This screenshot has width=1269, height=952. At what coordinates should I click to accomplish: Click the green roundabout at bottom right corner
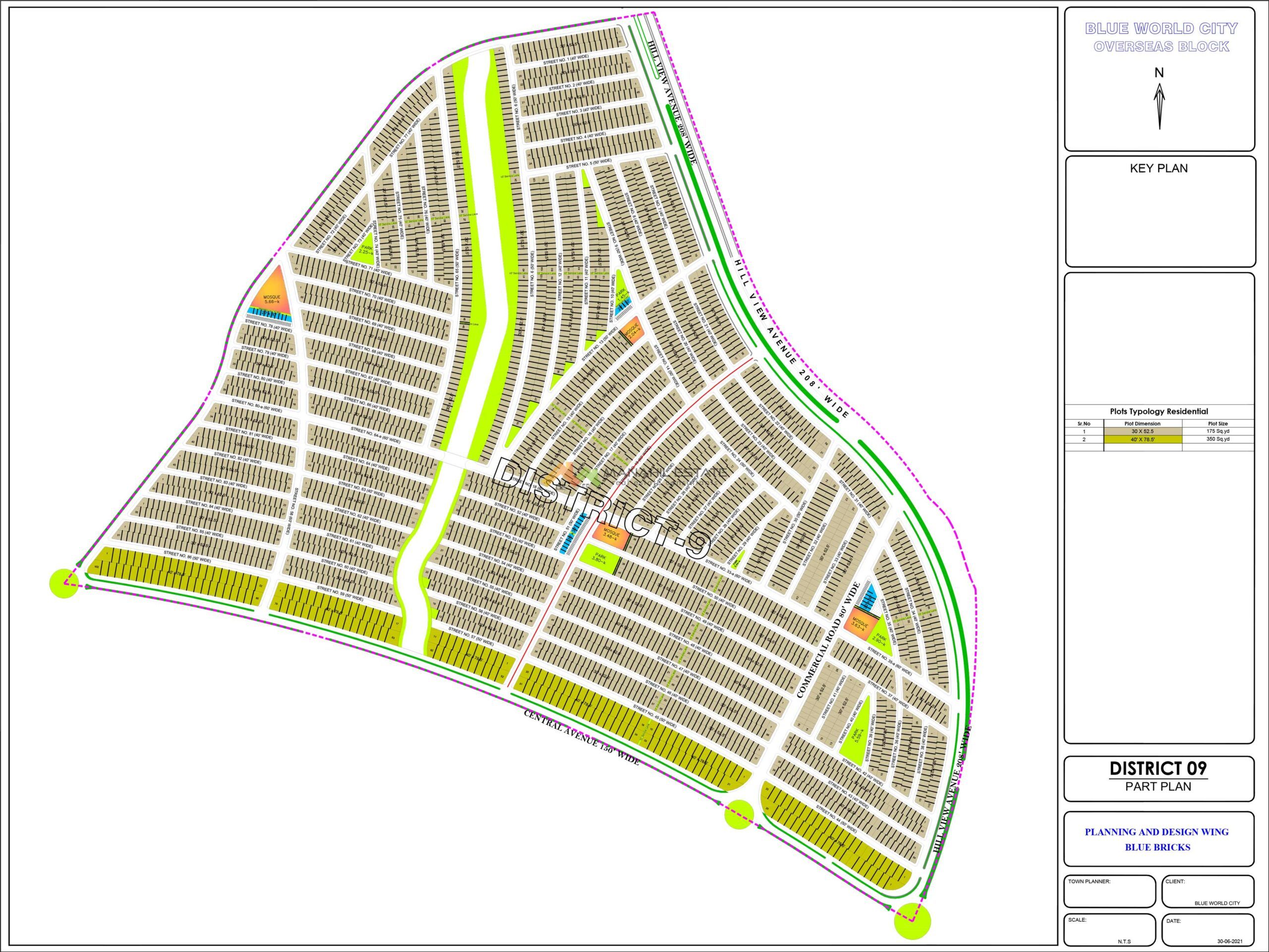tap(912, 921)
